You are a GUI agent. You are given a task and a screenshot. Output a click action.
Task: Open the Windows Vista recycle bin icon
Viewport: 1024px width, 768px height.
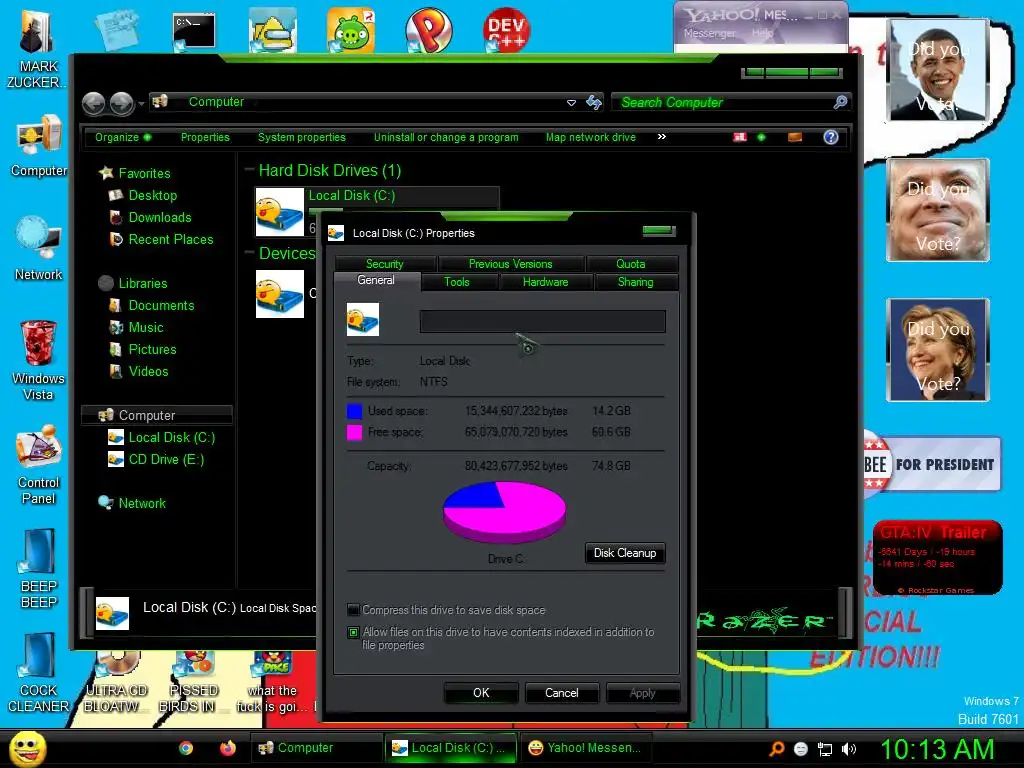(38, 359)
